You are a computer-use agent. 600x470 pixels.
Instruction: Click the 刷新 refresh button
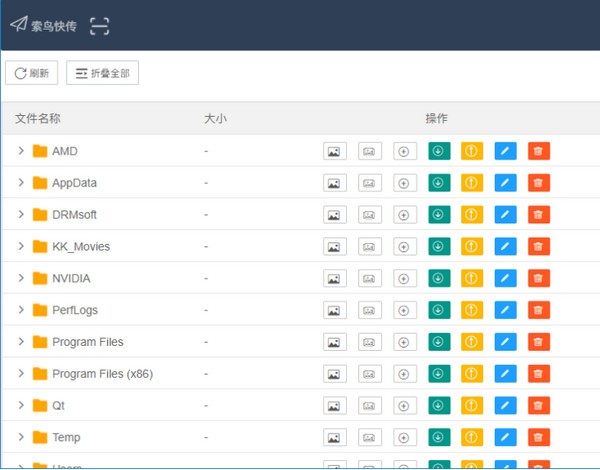[x=31, y=73]
